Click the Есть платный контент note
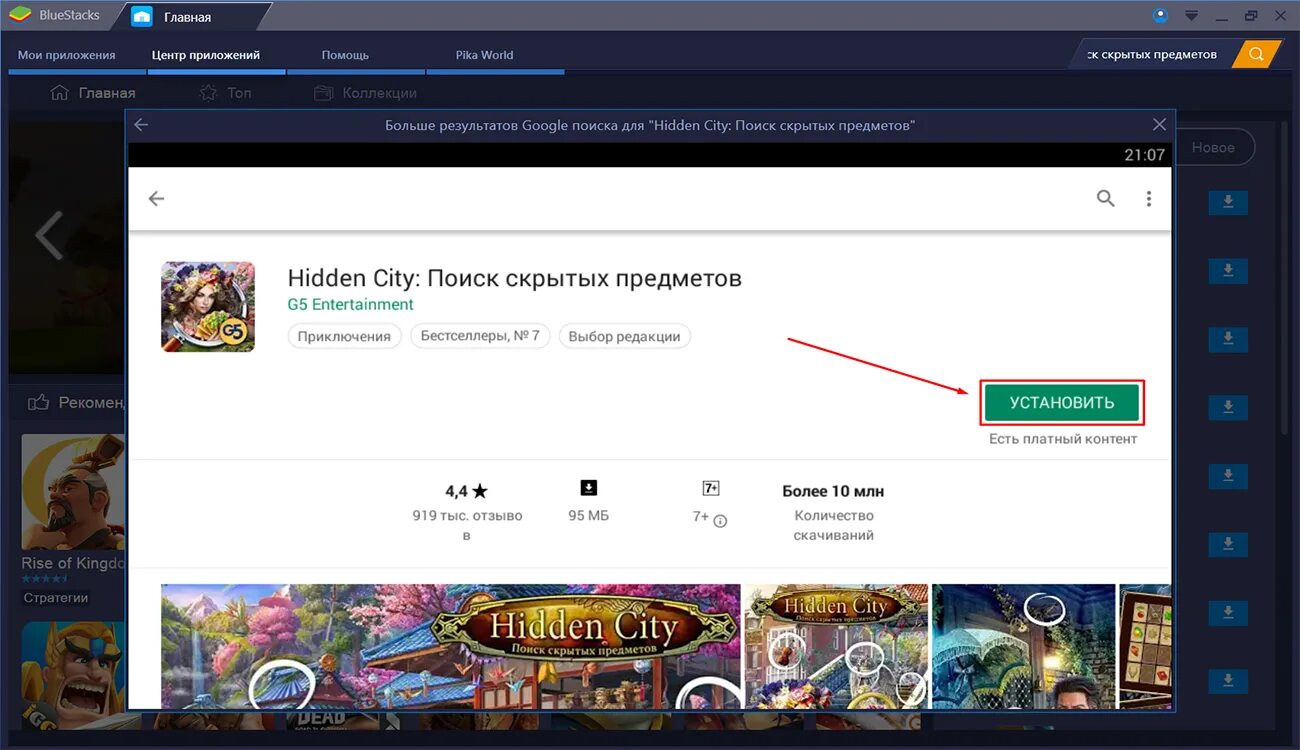The width and height of the screenshot is (1300, 750). click(x=1063, y=439)
